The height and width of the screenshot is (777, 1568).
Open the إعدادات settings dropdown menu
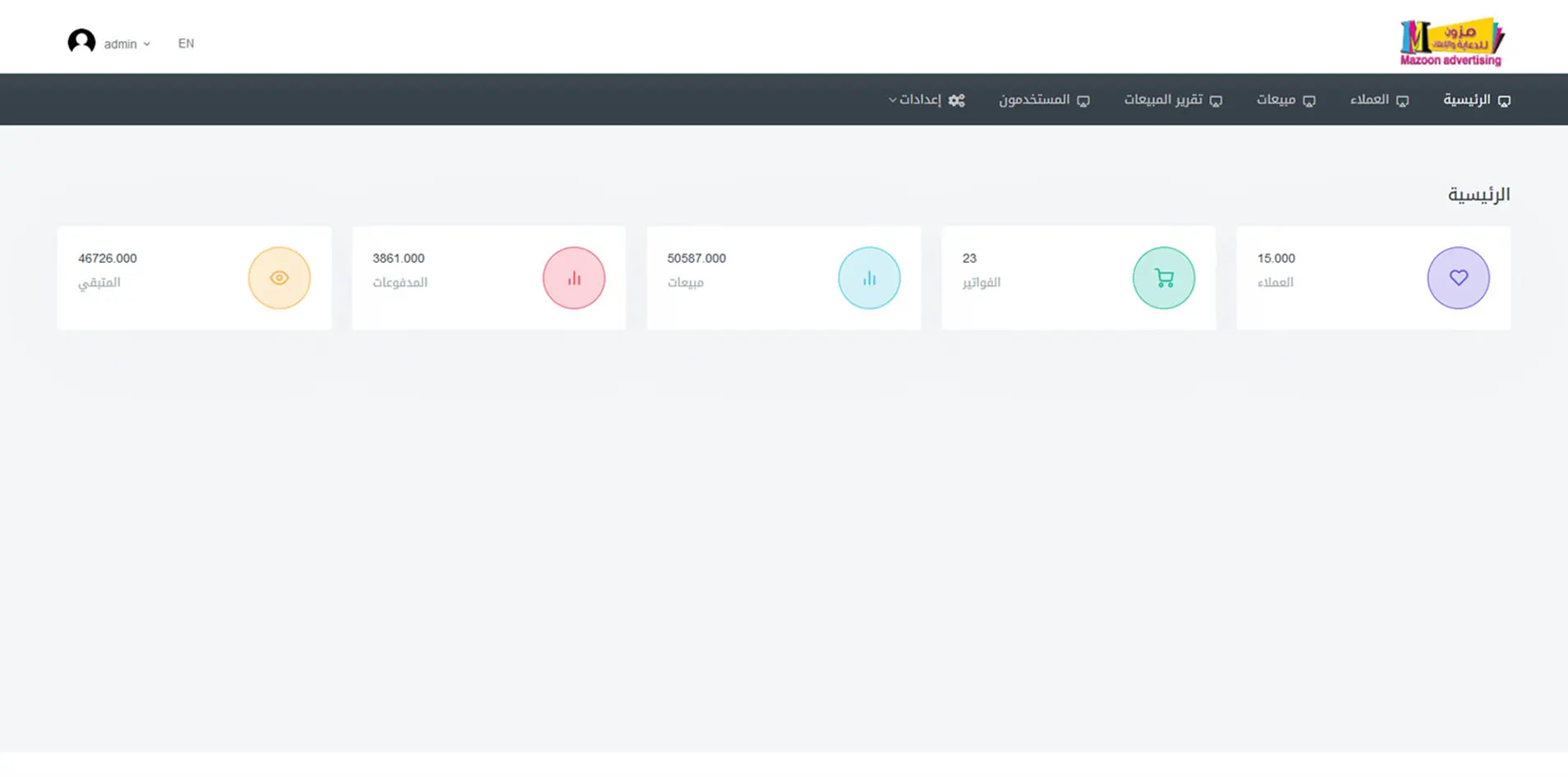point(919,100)
